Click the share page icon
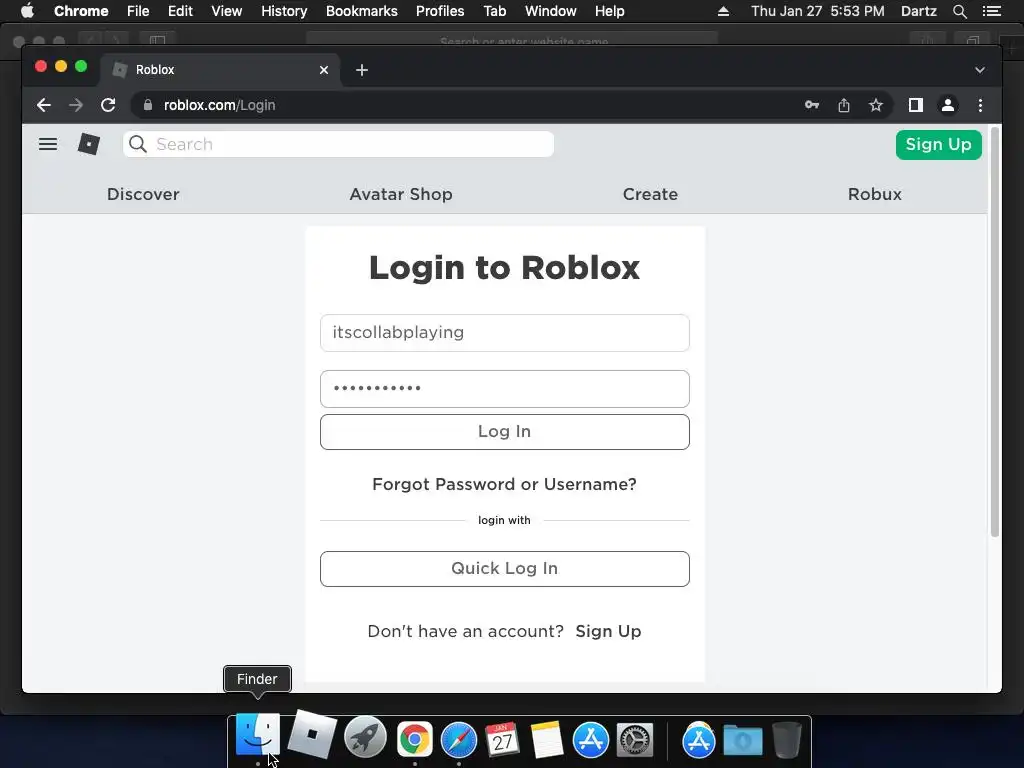The width and height of the screenshot is (1024, 768). point(844,105)
